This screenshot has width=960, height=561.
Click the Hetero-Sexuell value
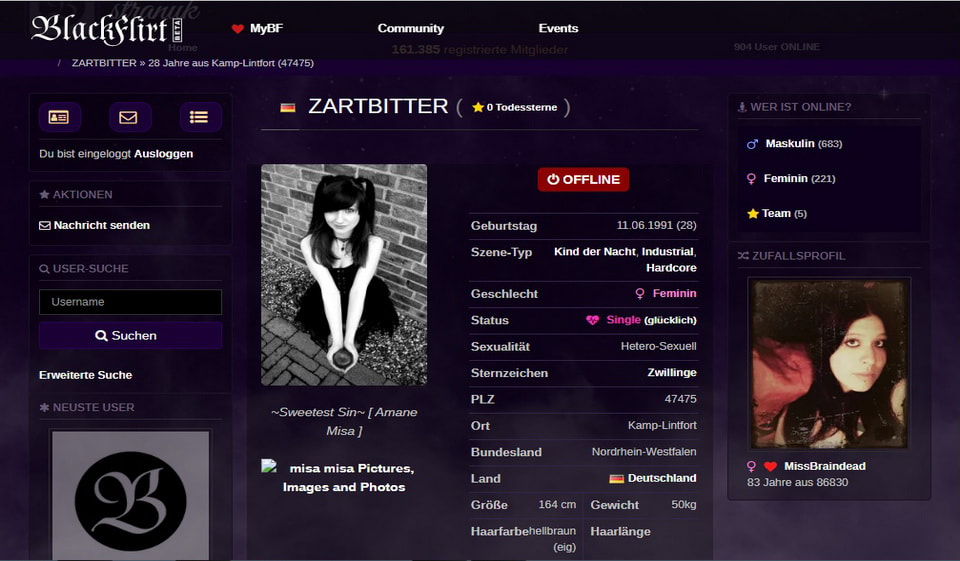(x=658, y=347)
